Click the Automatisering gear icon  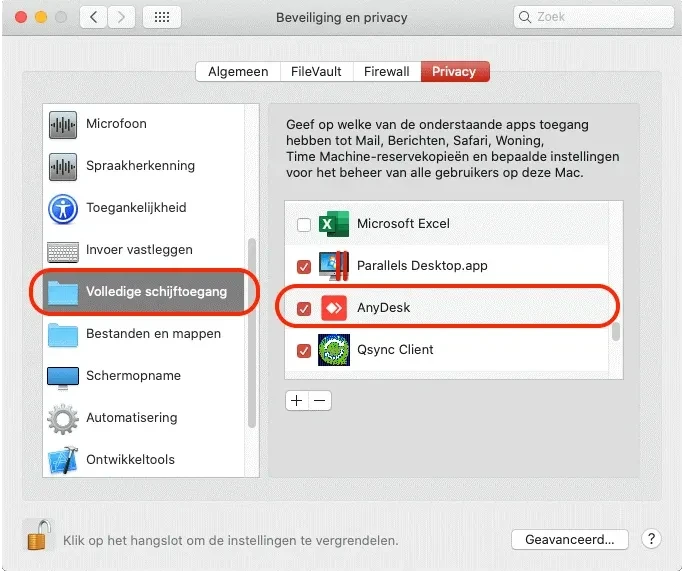(x=63, y=418)
